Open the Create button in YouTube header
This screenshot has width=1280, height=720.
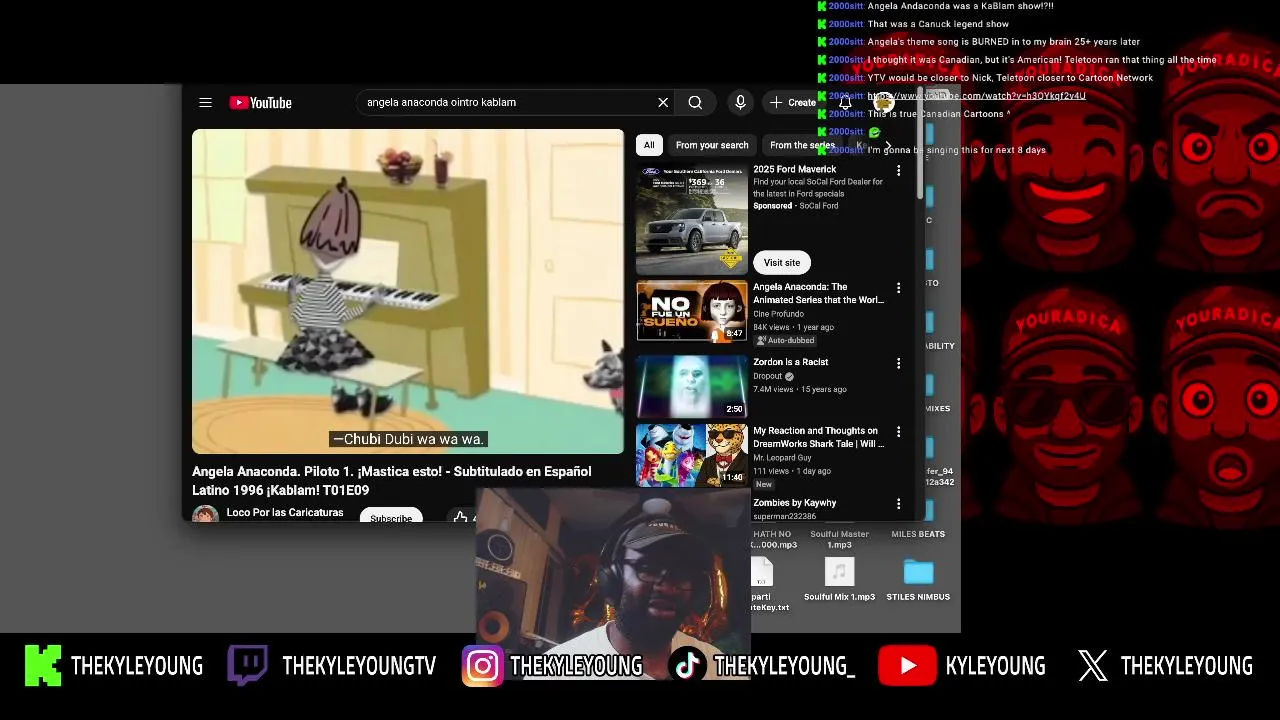coord(793,102)
